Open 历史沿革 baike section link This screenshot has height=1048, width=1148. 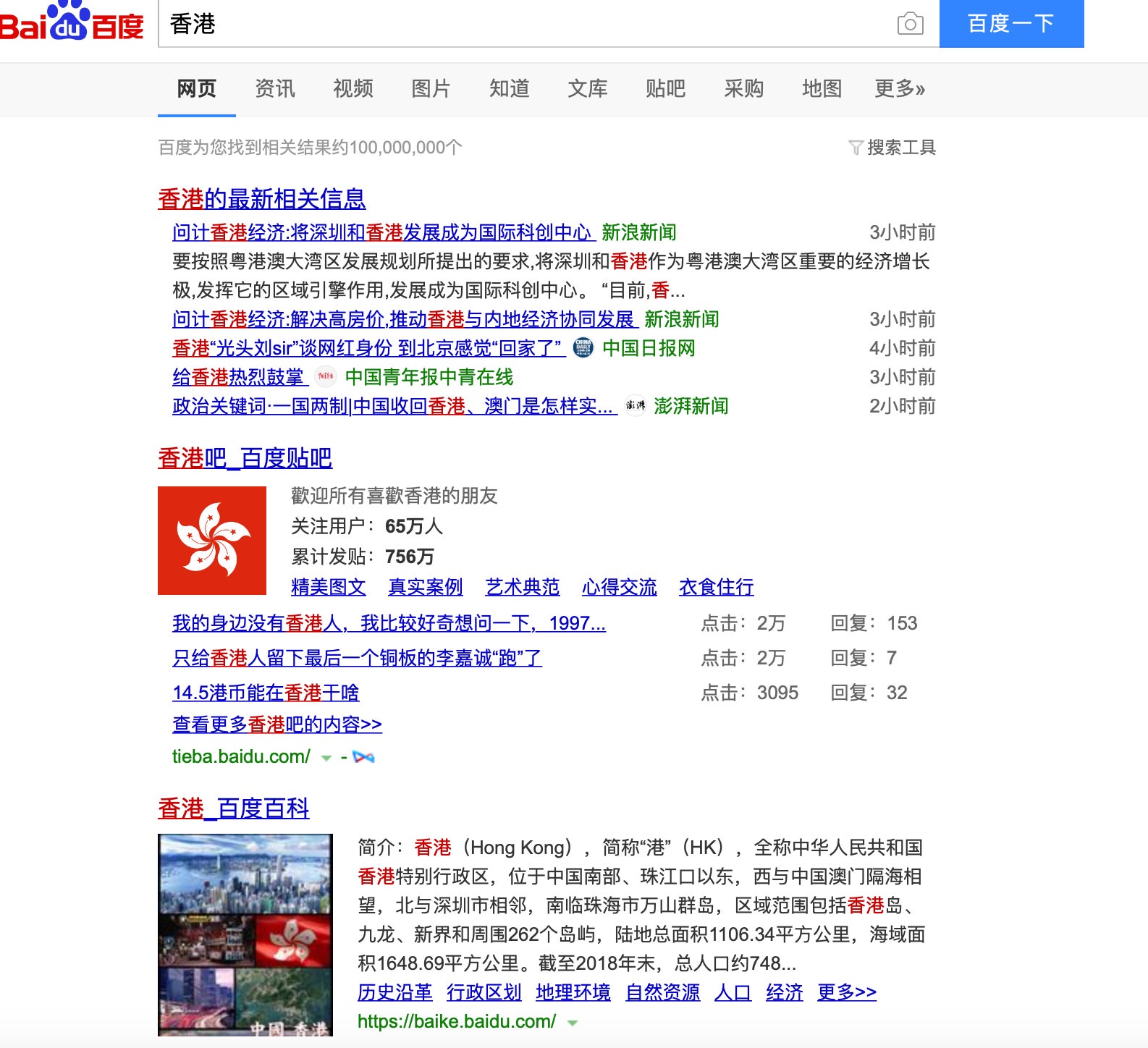(395, 992)
